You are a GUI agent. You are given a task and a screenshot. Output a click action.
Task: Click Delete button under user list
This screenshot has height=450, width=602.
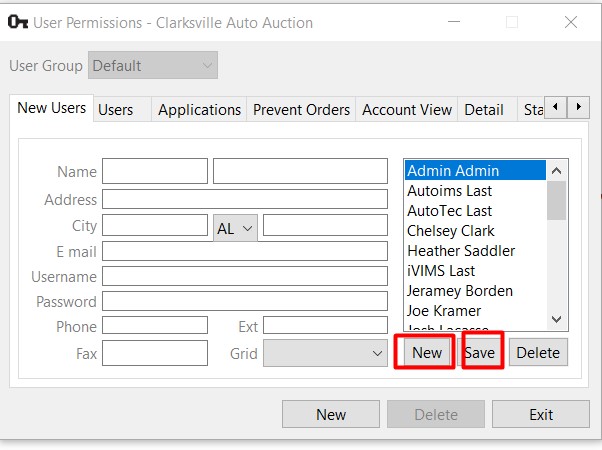pyautogui.click(x=538, y=353)
